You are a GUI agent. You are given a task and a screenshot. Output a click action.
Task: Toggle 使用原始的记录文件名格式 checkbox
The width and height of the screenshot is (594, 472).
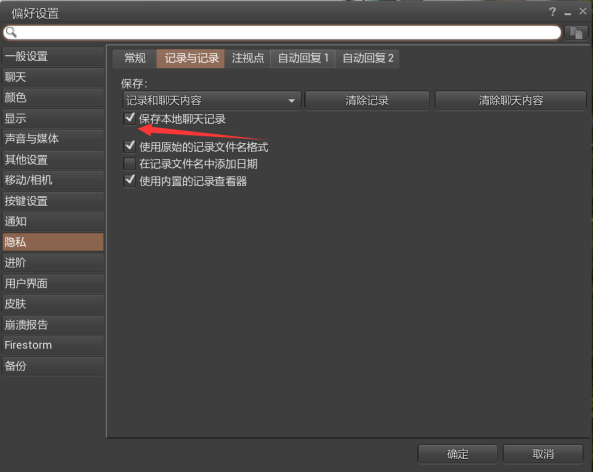point(130,146)
